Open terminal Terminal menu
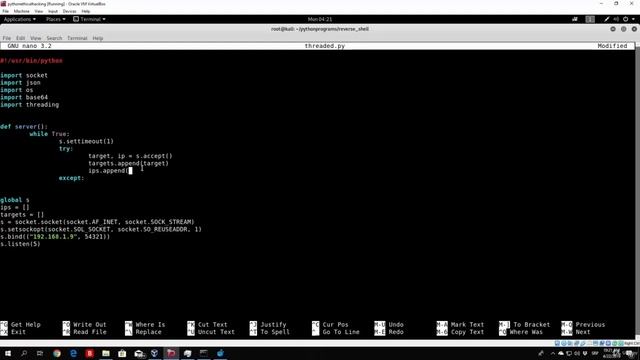 (77, 38)
